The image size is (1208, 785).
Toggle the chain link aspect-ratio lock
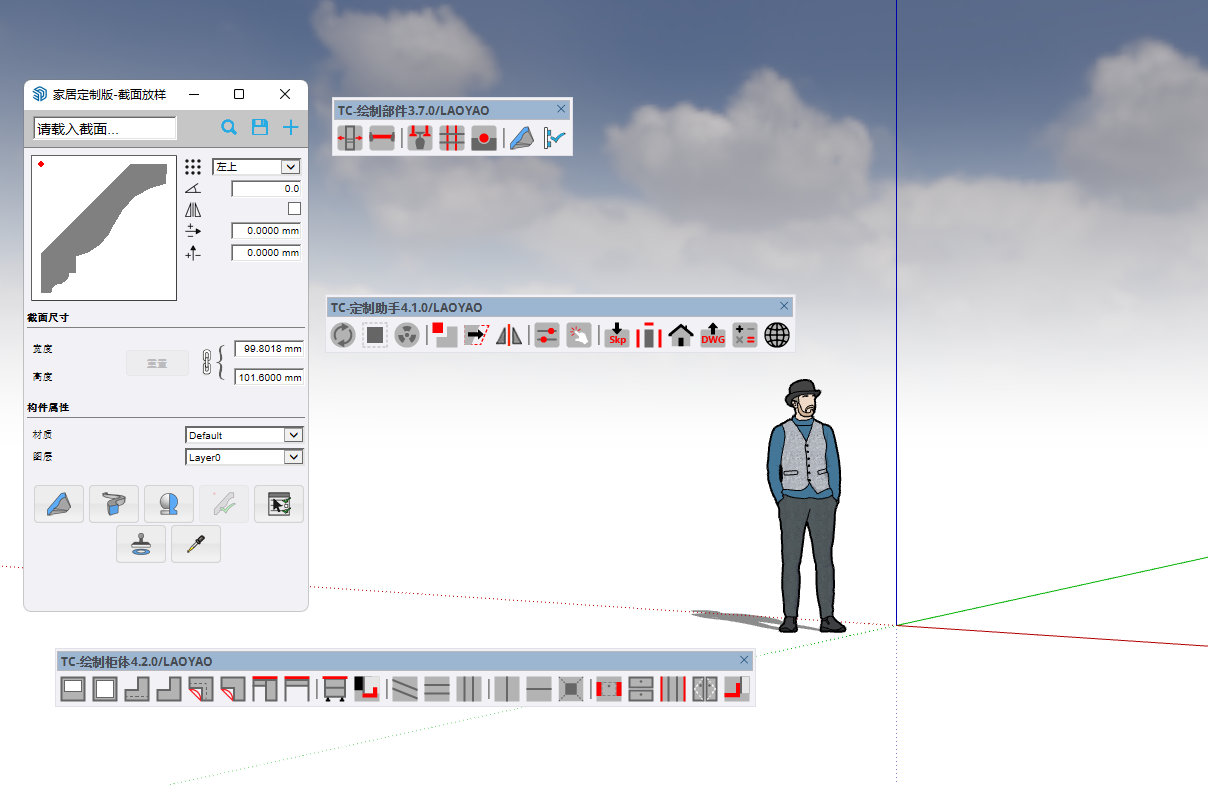pos(208,362)
